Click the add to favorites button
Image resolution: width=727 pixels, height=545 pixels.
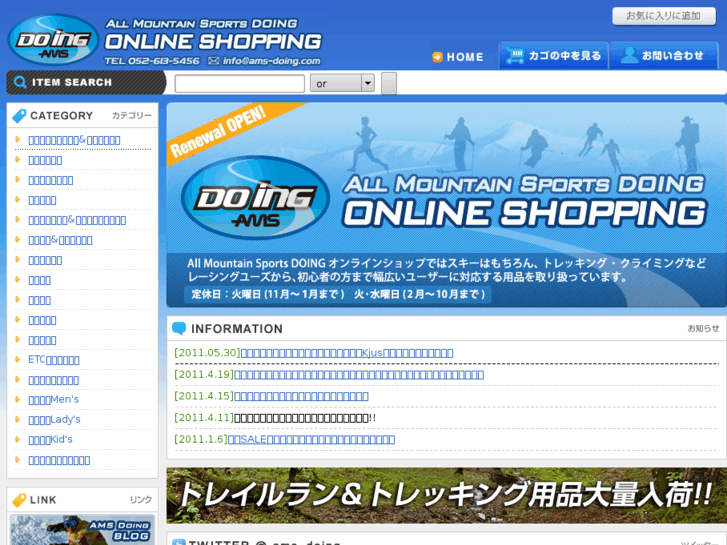point(664,16)
